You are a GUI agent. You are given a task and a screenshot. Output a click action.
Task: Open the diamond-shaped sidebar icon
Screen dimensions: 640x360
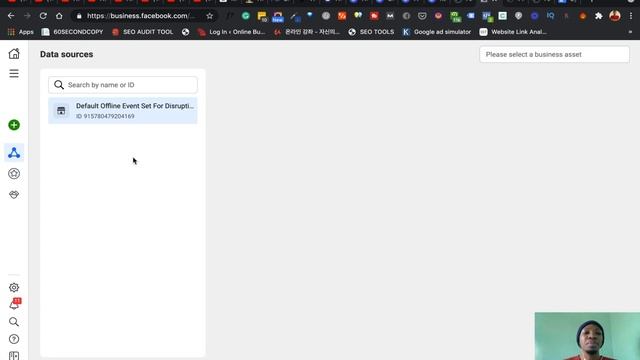click(x=14, y=195)
